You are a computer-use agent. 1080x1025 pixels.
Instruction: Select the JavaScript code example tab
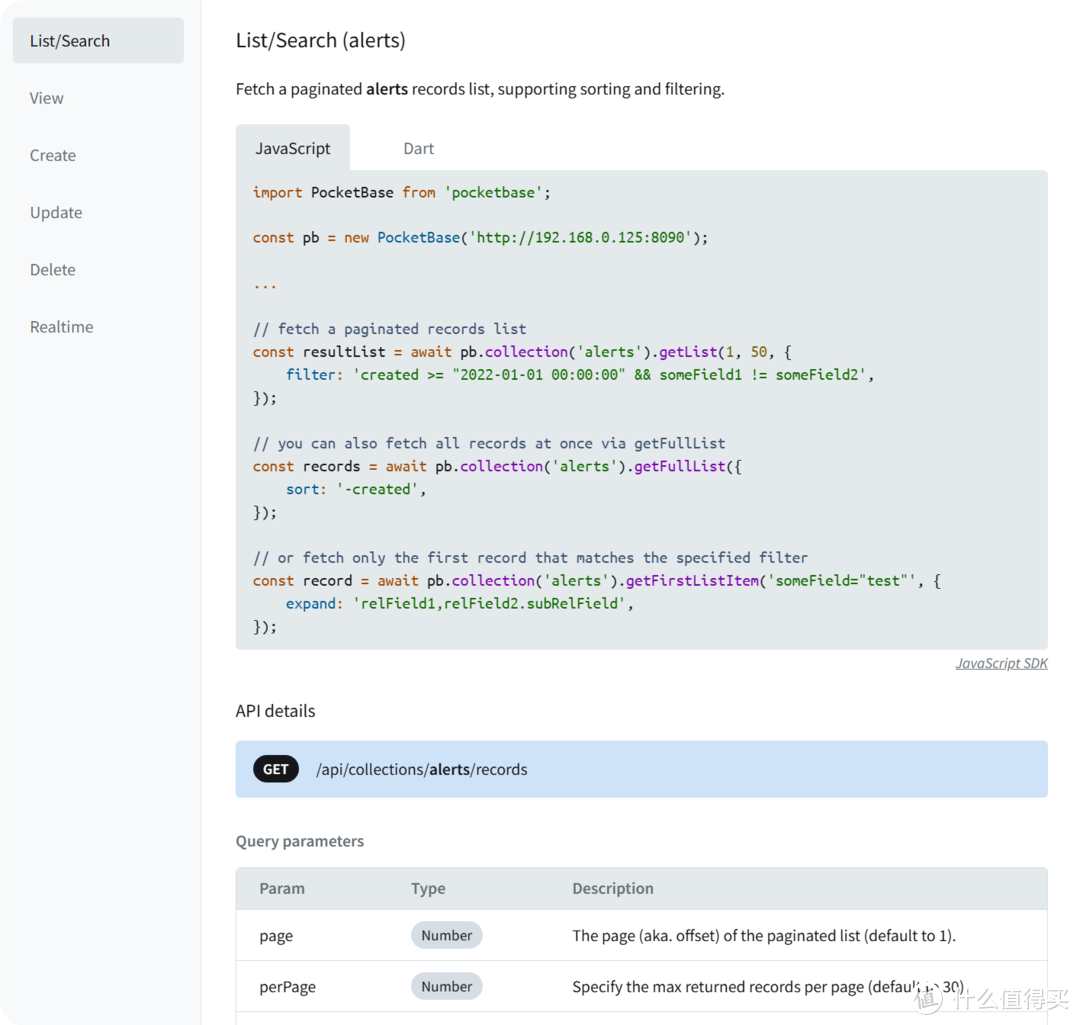pyautogui.click(x=292, y=148)
